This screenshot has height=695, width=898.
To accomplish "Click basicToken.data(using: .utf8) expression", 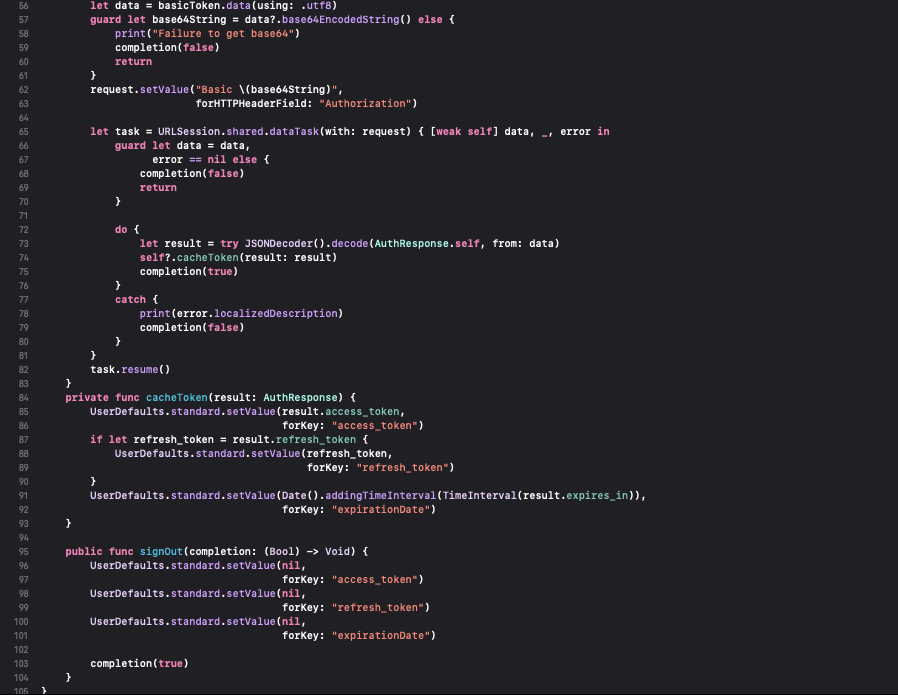I will 247,6.
